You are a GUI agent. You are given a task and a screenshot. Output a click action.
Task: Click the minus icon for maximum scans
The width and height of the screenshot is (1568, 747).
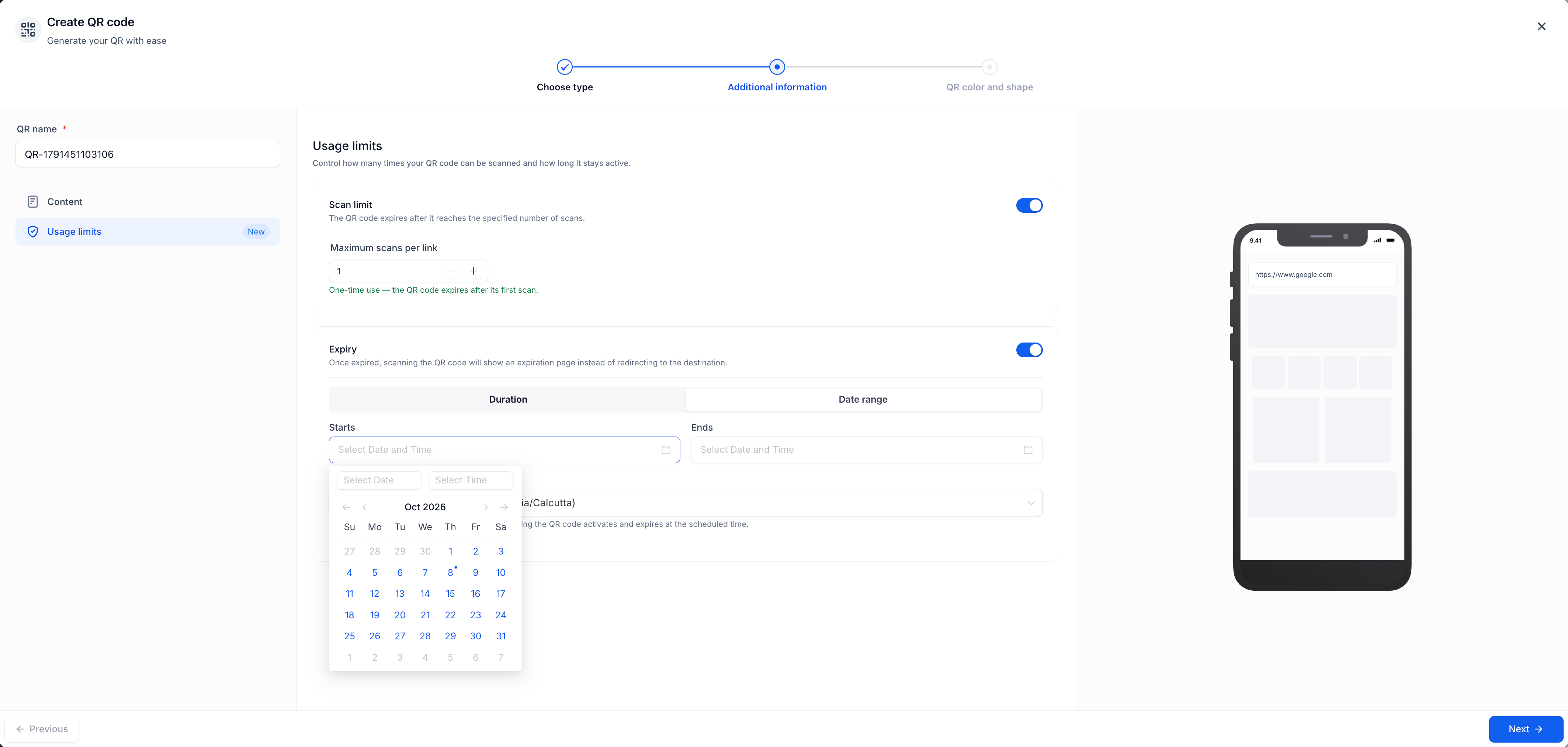click(x=453, y=271)
